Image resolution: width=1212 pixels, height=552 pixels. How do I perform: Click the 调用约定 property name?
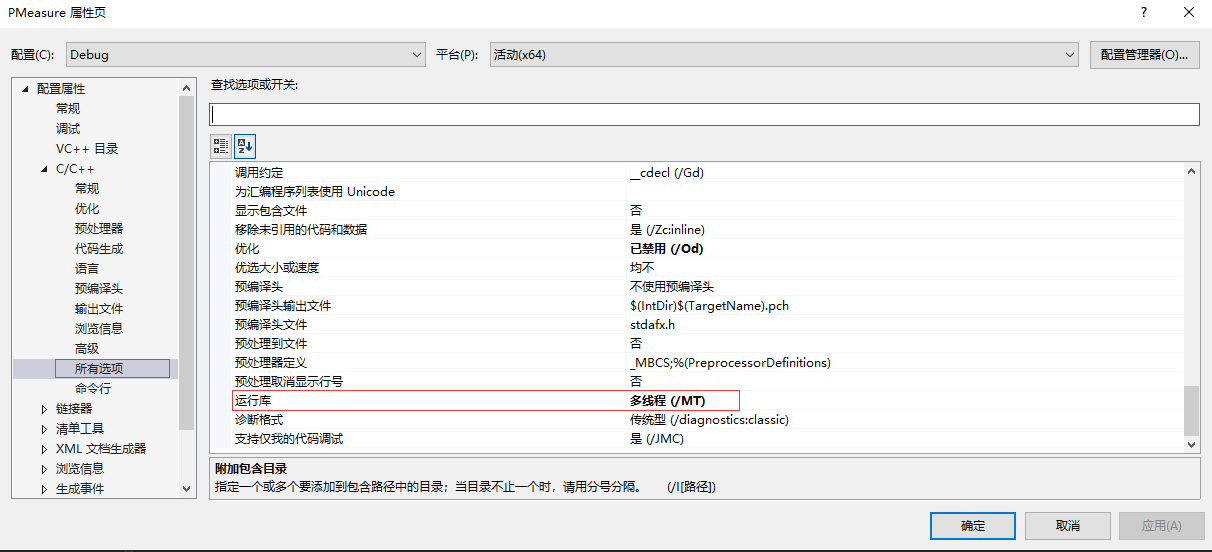click(x=259, y=173)
